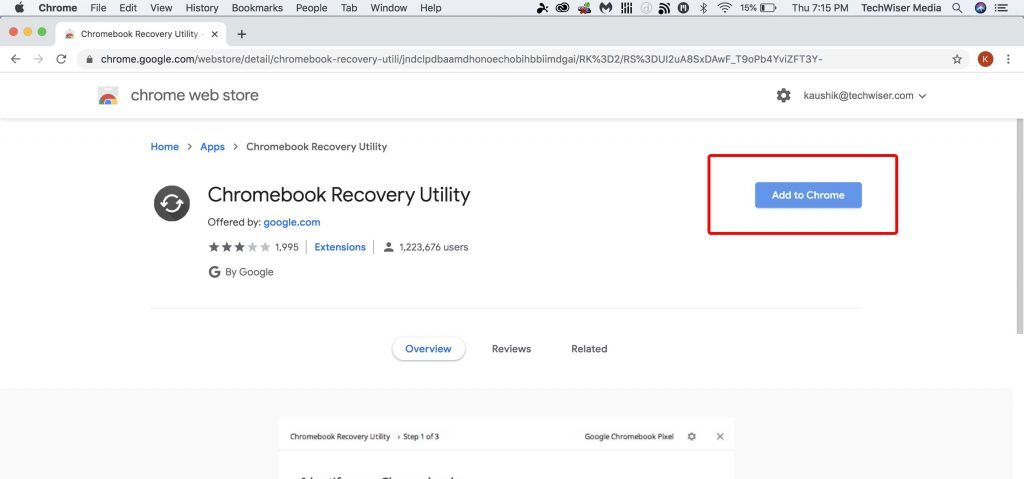This screenshot has height=479, width=1024.
Task: Click the battery 15% indicator
Action: [x=758, y=8]
